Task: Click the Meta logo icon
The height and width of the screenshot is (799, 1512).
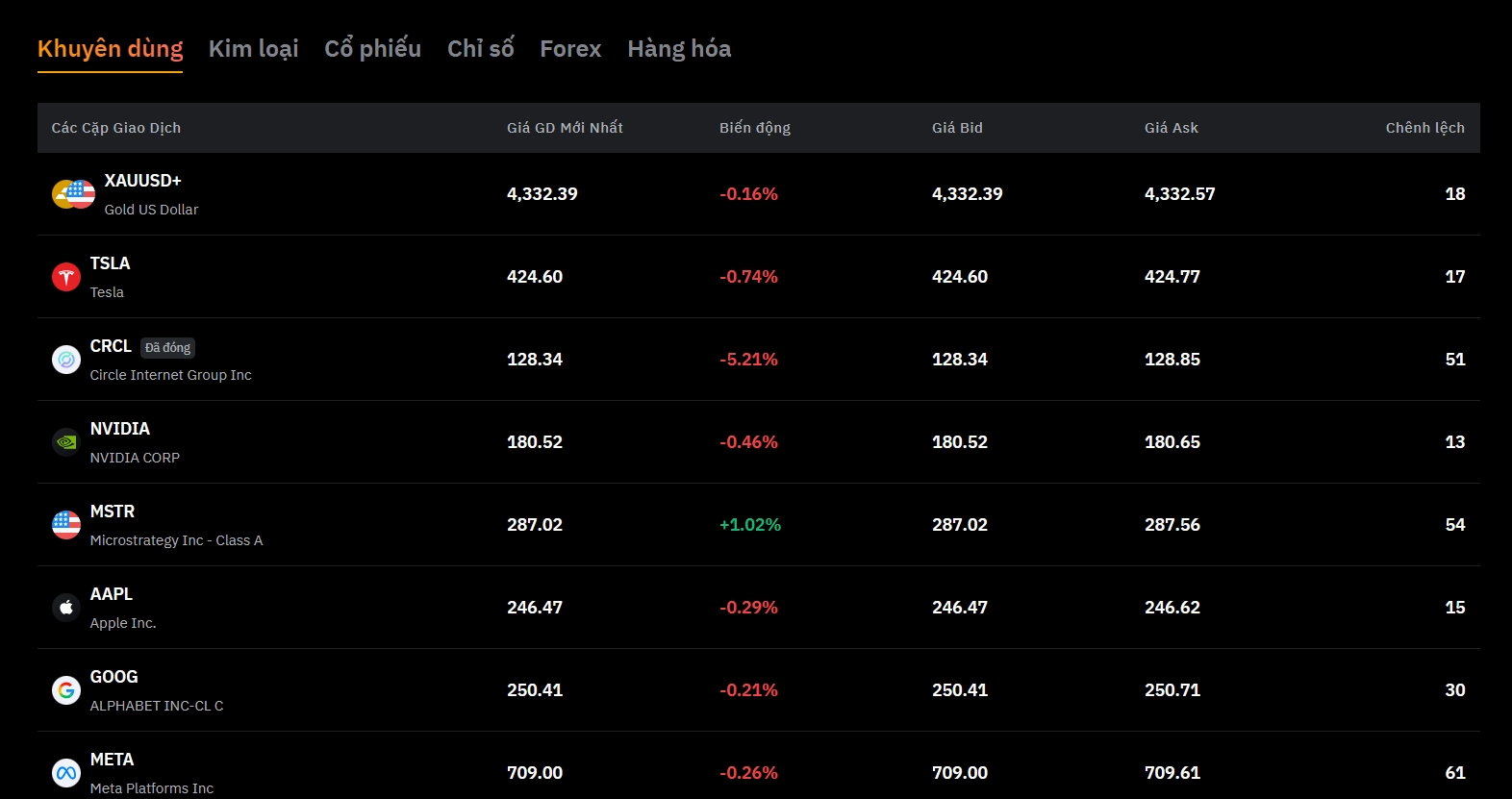Action: coord(66,773)
